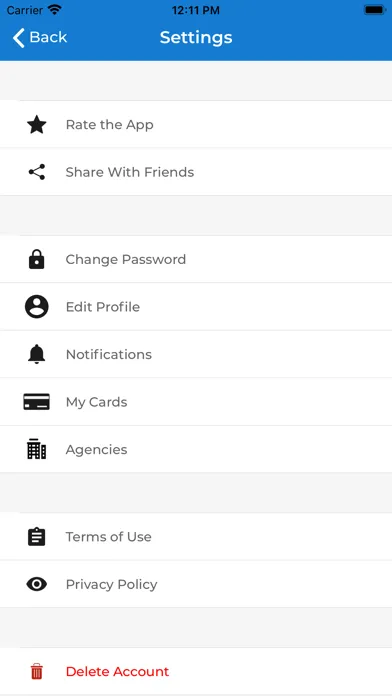Viewport: 392px width, 696px height.
Task: Open Notifications settings
Action: [196, 354]
